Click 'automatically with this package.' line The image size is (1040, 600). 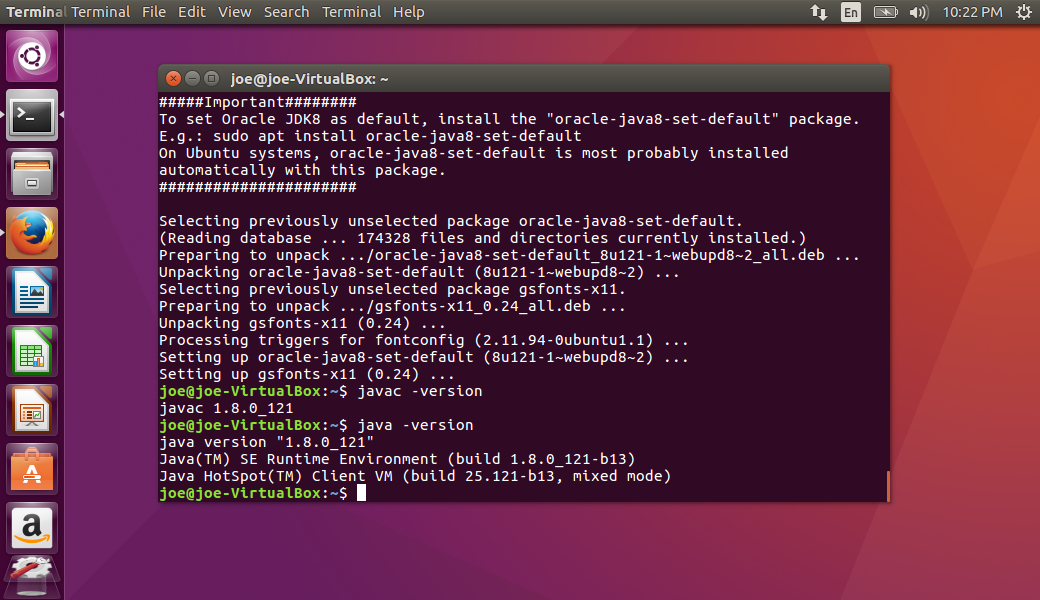point(302,170)
